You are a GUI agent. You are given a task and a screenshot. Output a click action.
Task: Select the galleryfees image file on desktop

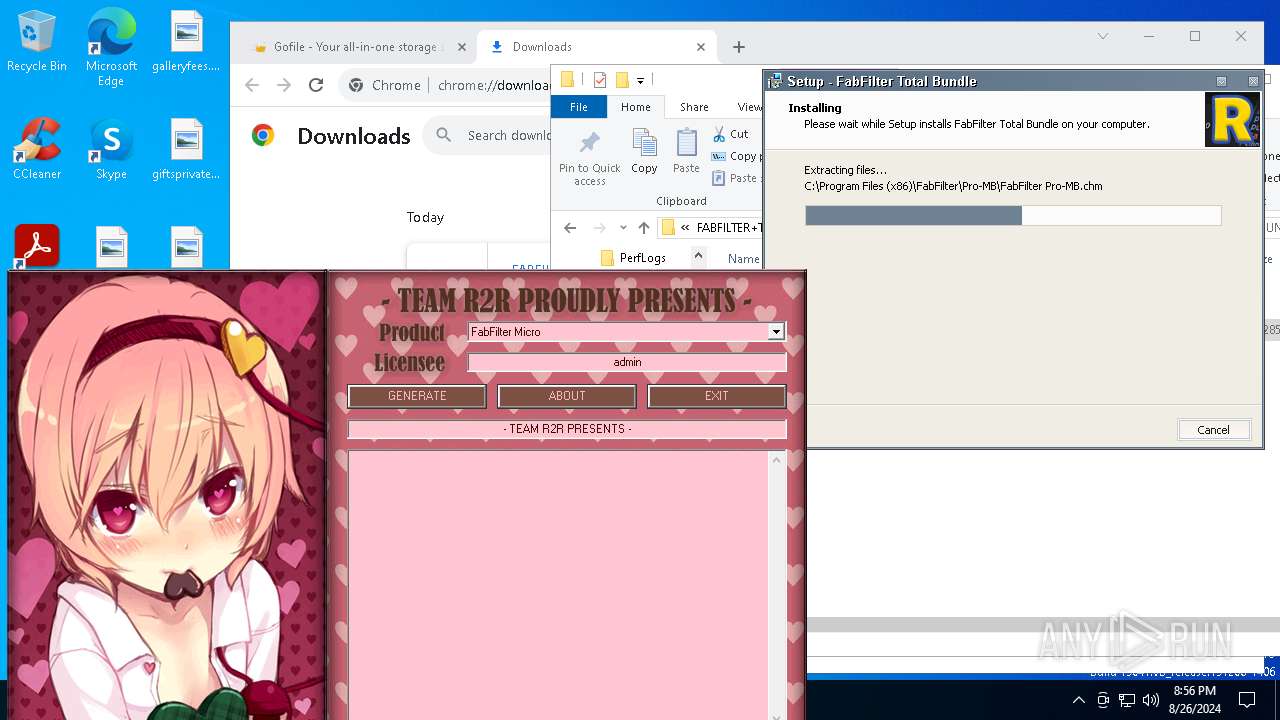(186, 42)
